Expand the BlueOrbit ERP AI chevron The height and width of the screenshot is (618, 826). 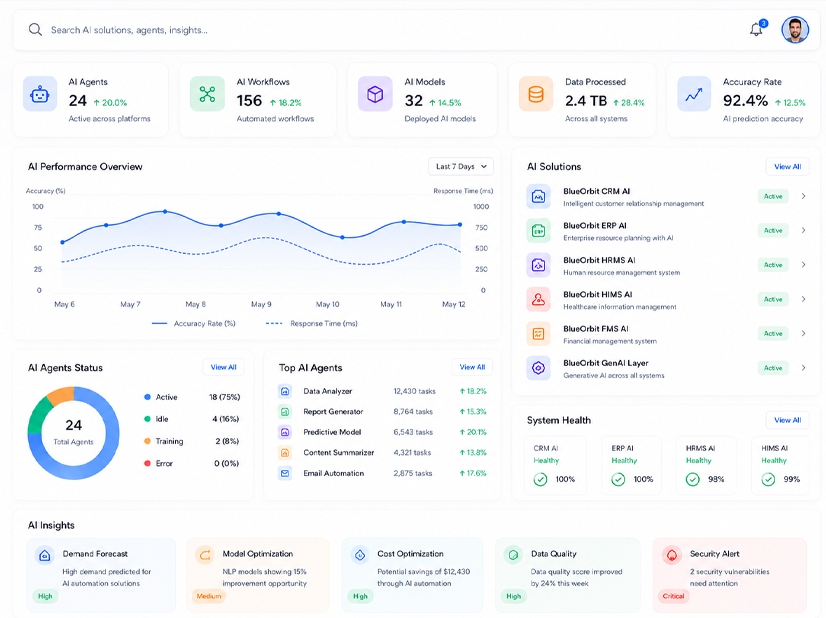(x=803, y=230)
